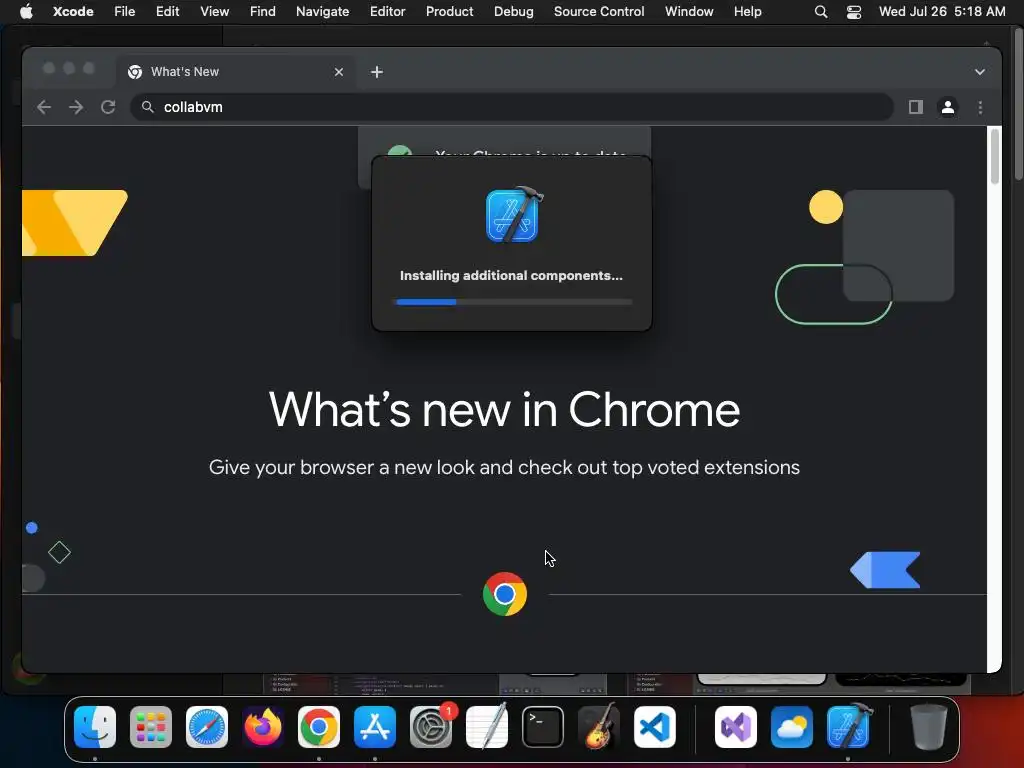Screen dimensions: 1024x768
Task: Open Control Center in menu bar
Action: [854, 12]
